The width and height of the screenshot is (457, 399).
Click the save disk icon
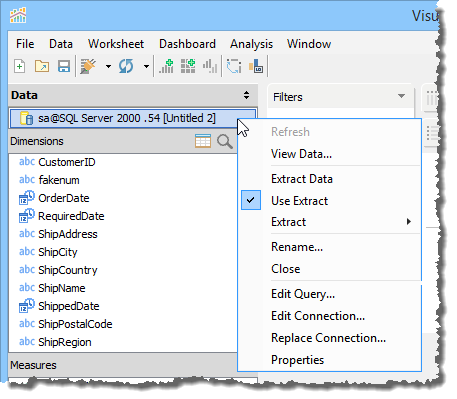coord(64,66)
